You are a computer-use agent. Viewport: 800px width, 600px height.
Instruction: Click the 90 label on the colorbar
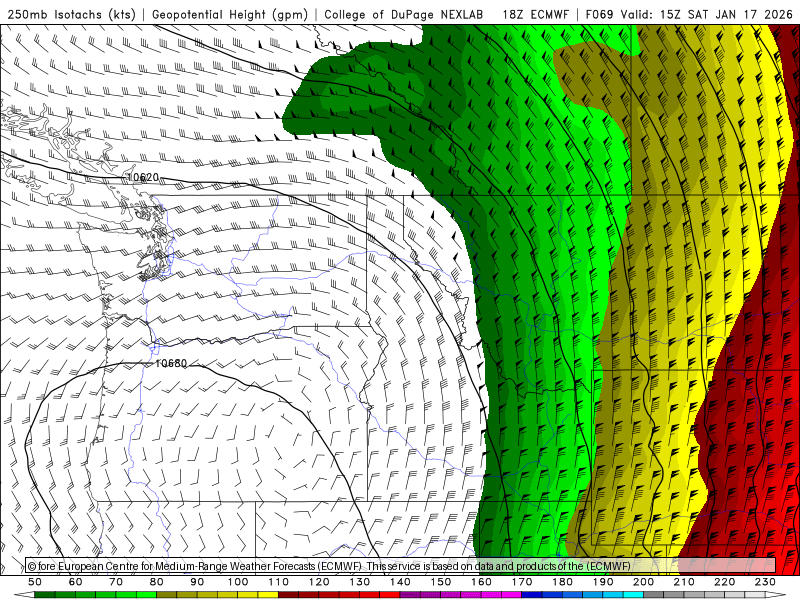(x=197, y=582)
